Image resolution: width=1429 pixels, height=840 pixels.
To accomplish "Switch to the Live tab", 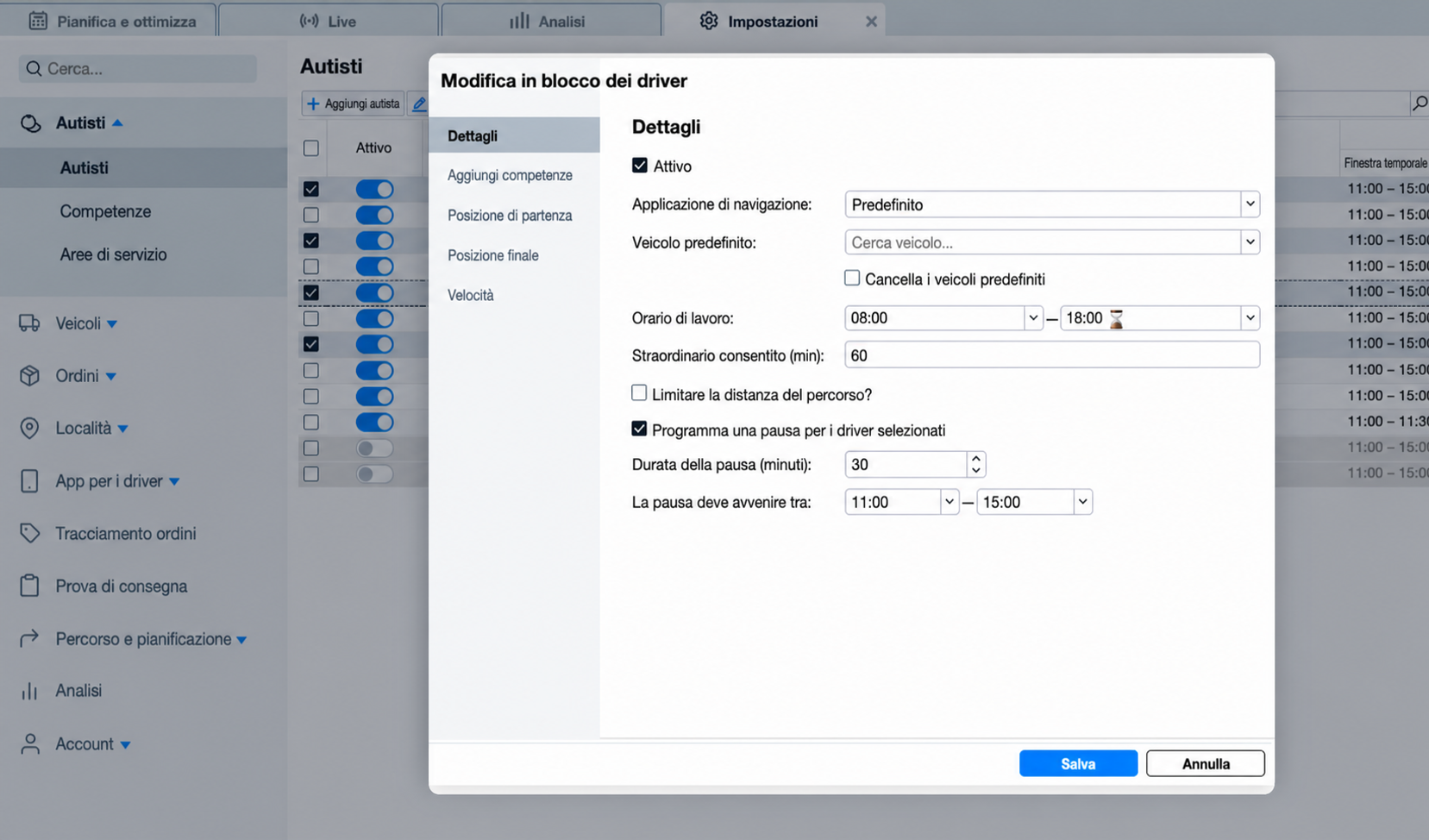I will pos(329,21).
